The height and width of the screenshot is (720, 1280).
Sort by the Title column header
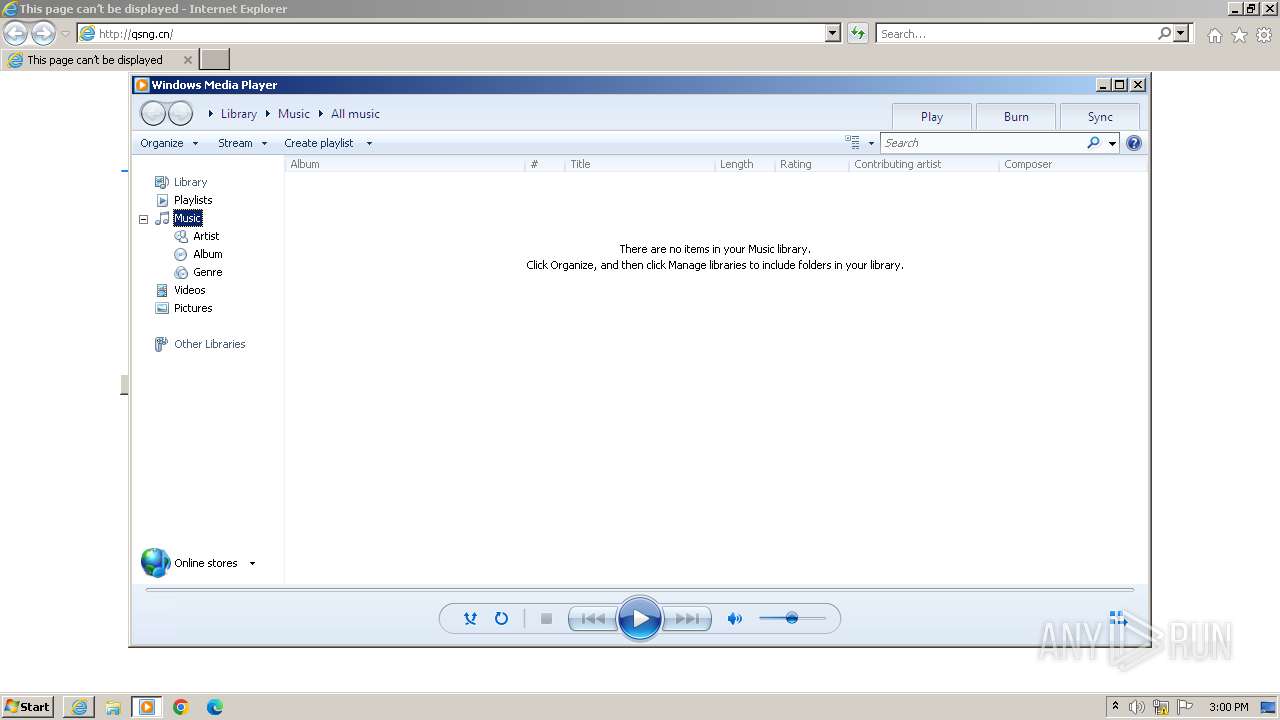coord(640,164)
